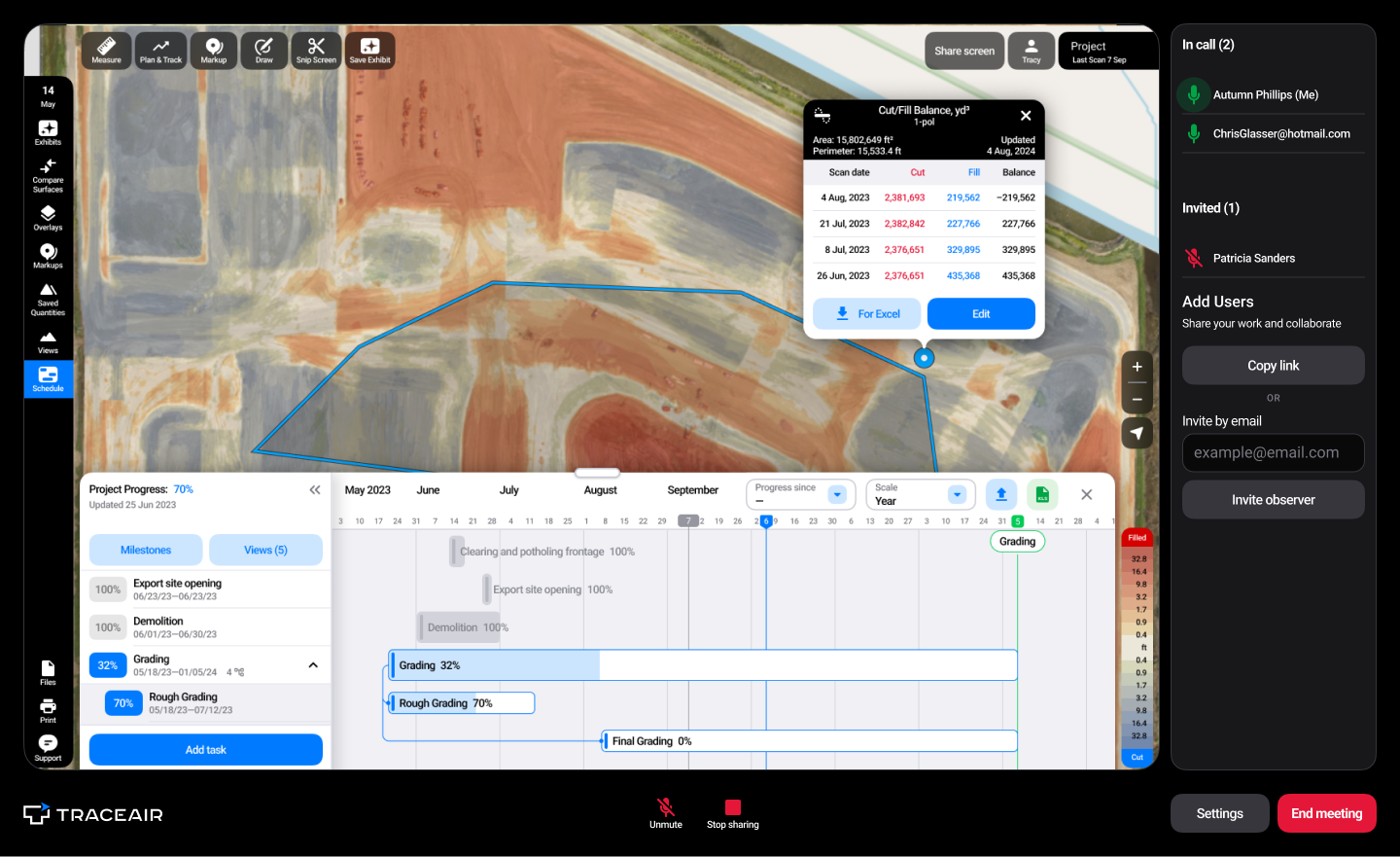
Task: Open the Overlays panel
Action: tap(48, 218)
